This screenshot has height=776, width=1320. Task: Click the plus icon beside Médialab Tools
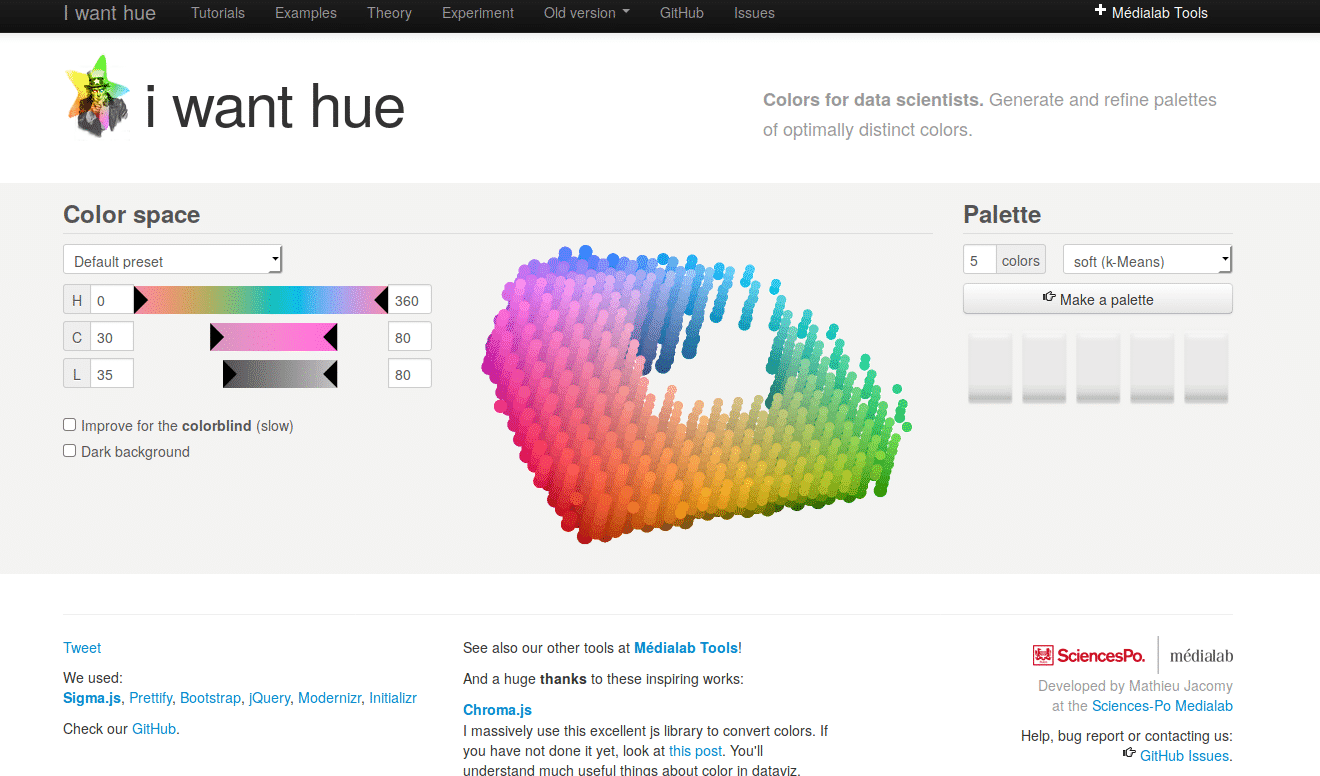(1101, 12)
